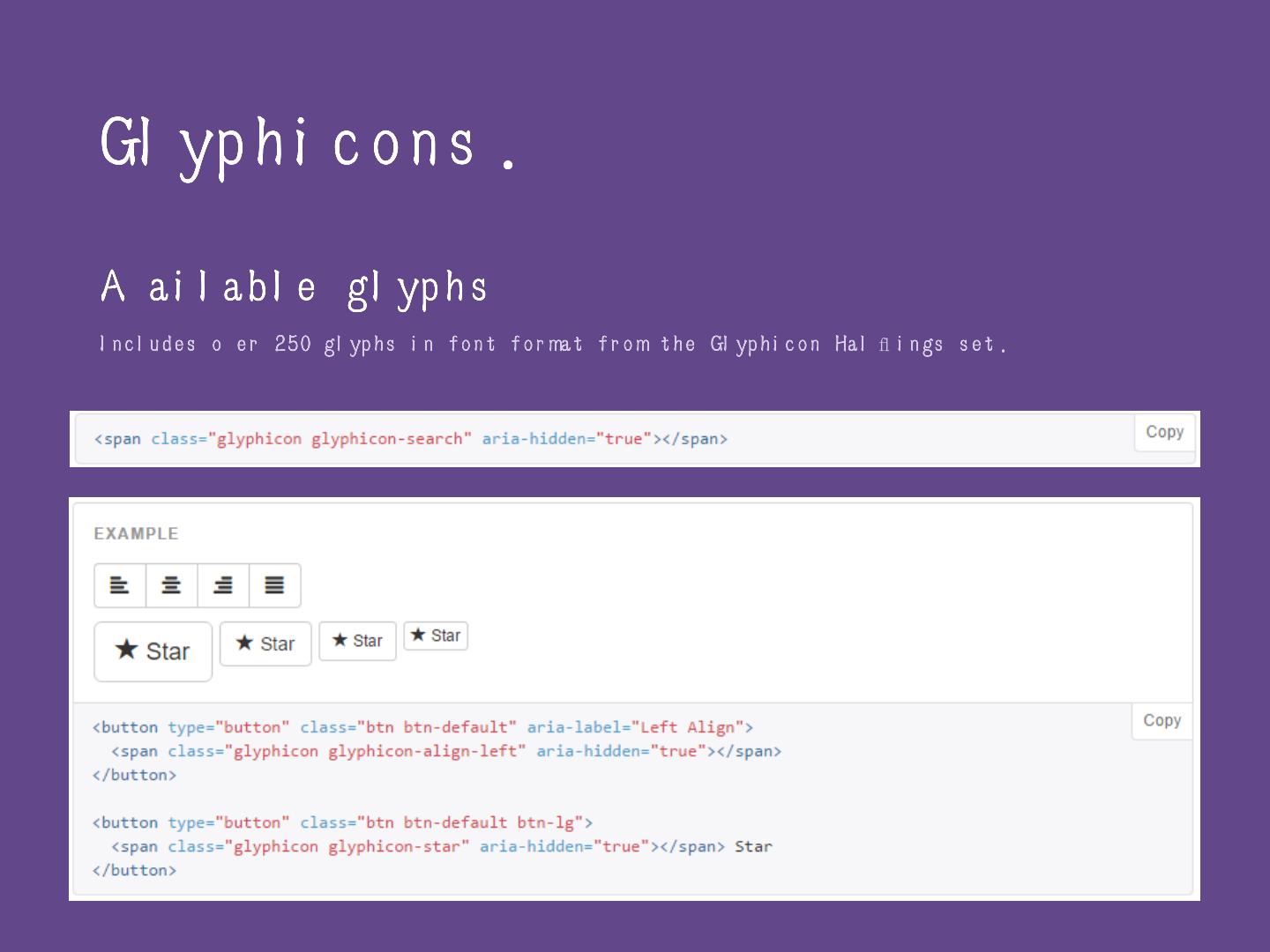Screen dimensions: 1270x952
Task: Open the Glyphicon Halflings link text
Action: (826, 344)
